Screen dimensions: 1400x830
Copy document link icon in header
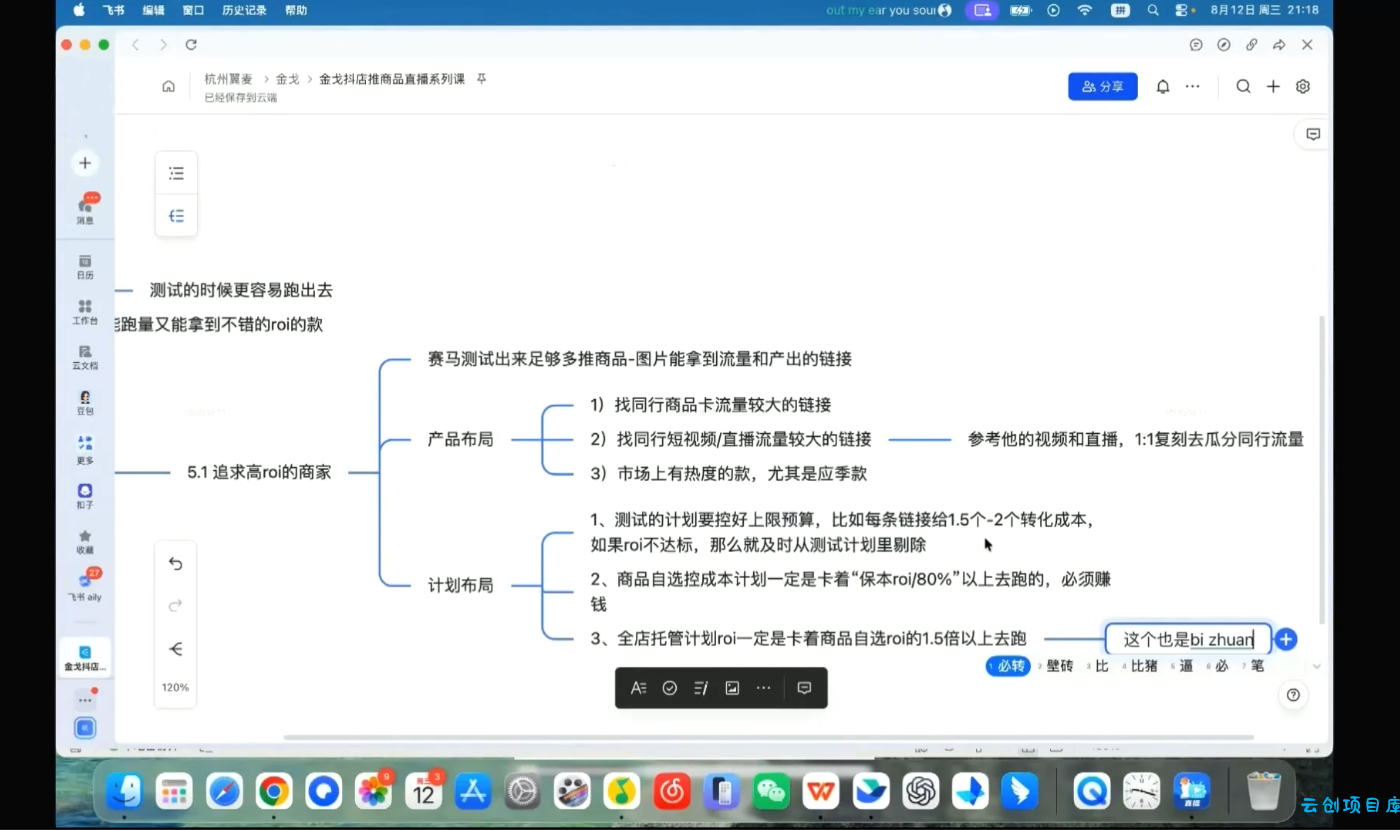click(1251, 45)
